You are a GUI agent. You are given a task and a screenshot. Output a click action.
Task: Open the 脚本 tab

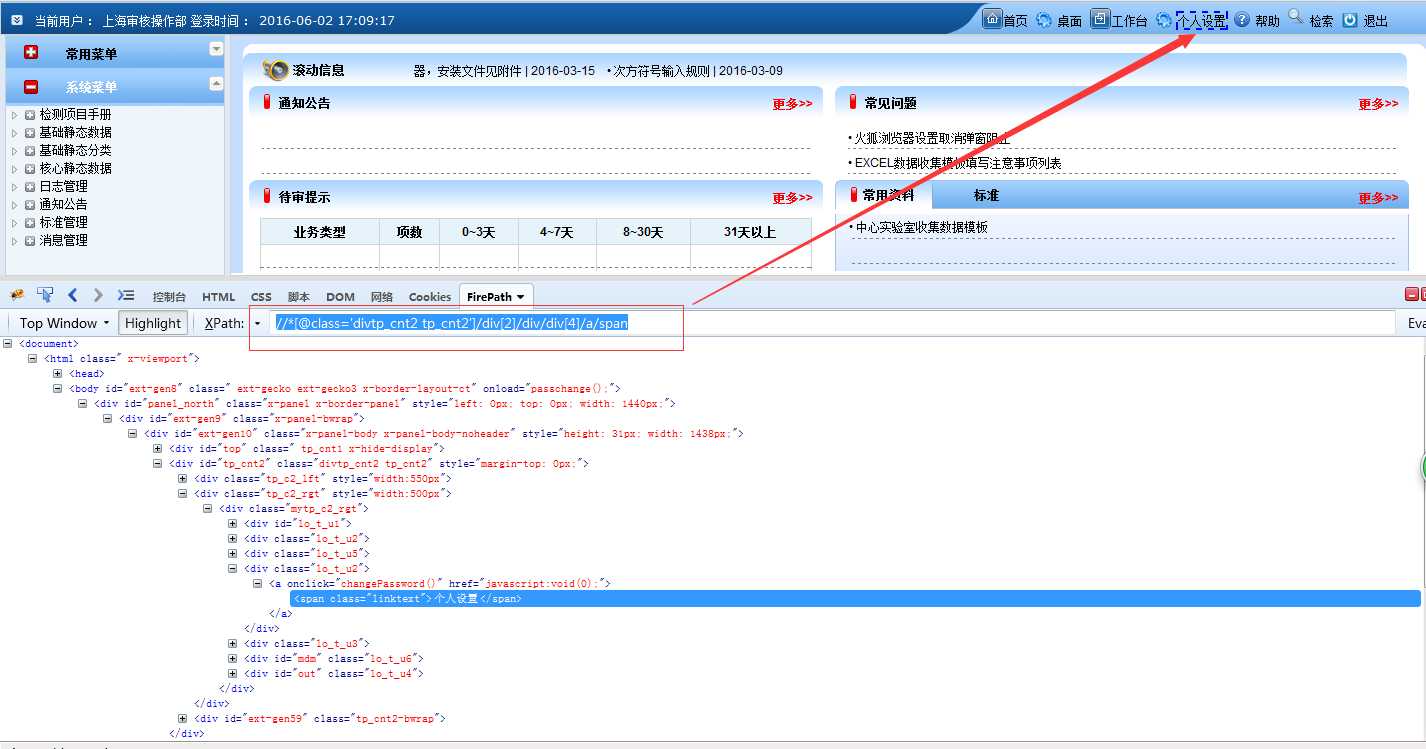pyautogui.click(x=298, y=297)
